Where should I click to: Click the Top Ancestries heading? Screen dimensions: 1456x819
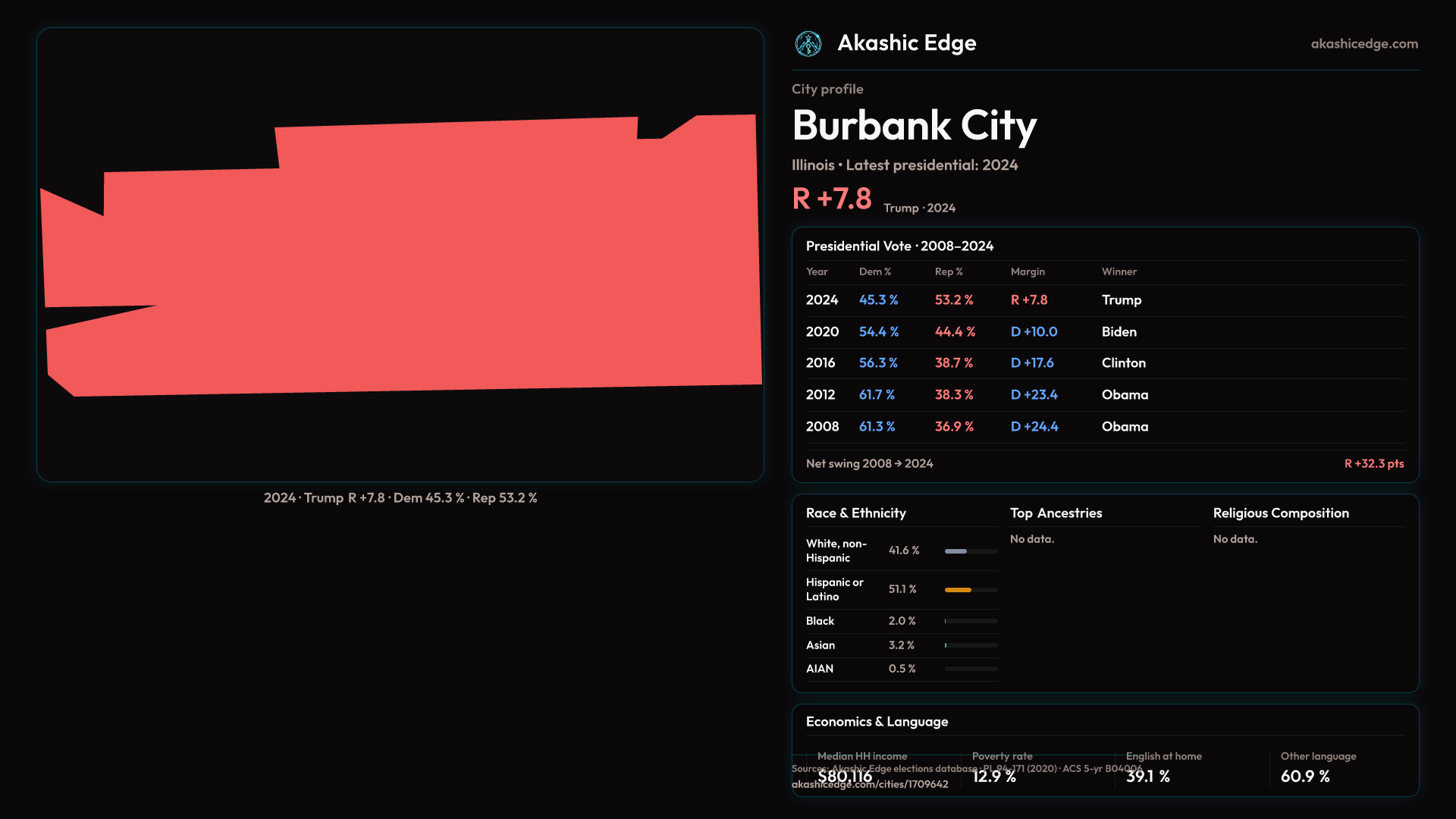point(1056,513)
